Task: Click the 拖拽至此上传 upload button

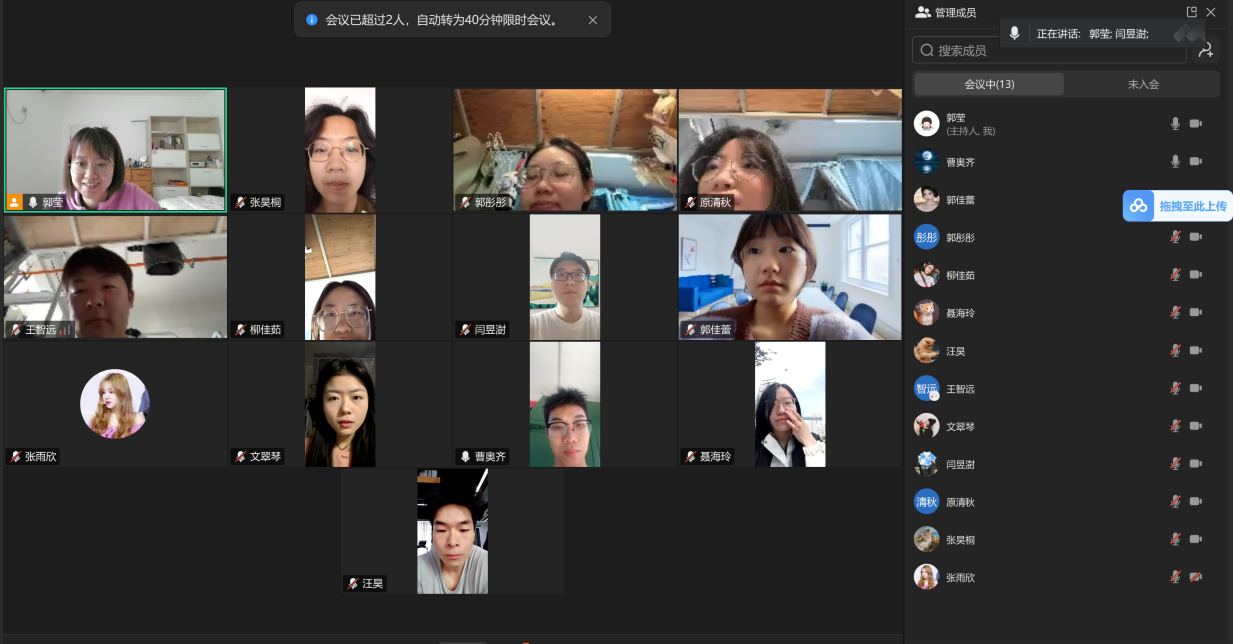Action: point(1191,206)
